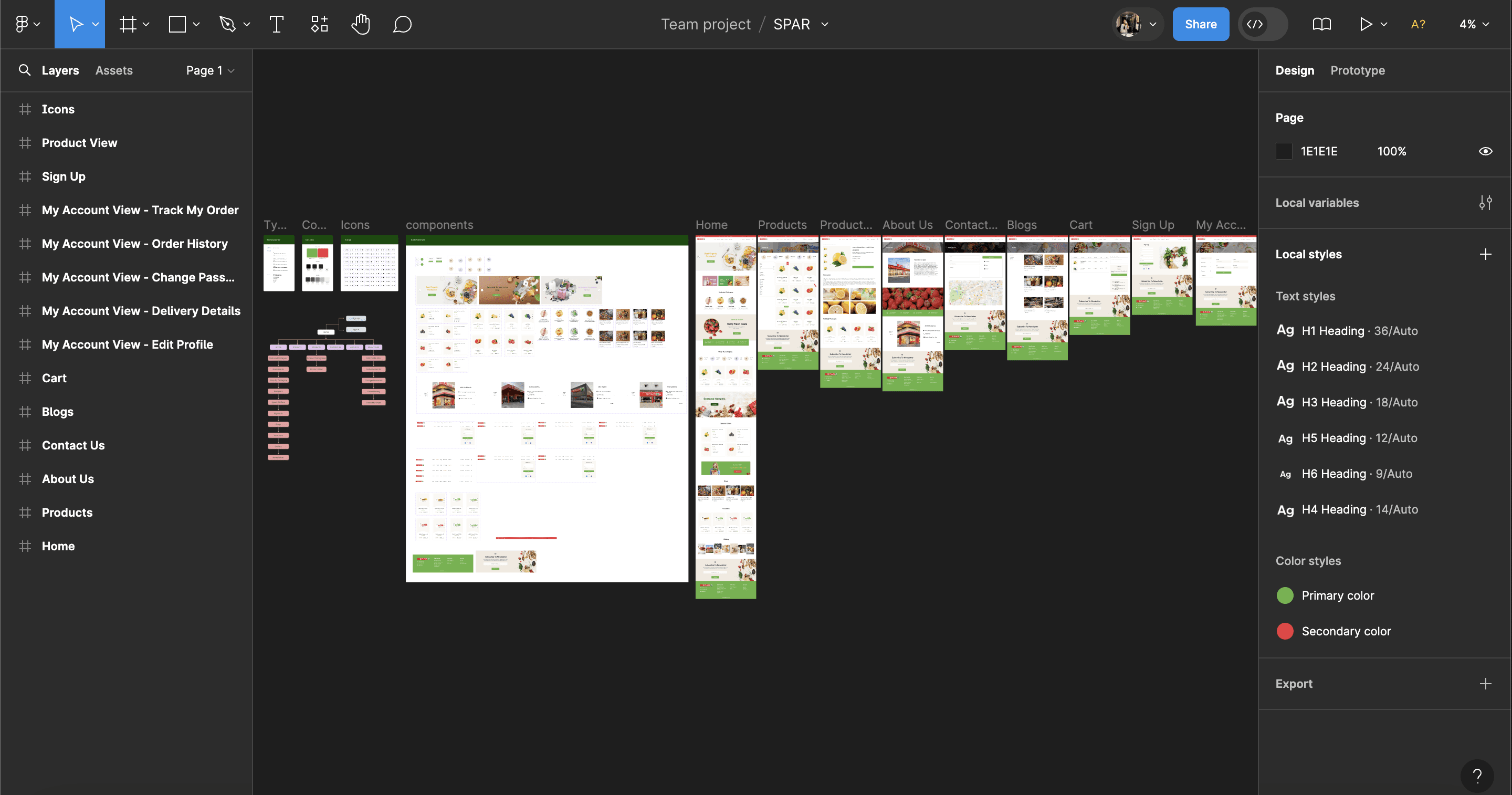Click the Primary color swatch
The image size is (1512, 795).
click(x=1285, y=595)
